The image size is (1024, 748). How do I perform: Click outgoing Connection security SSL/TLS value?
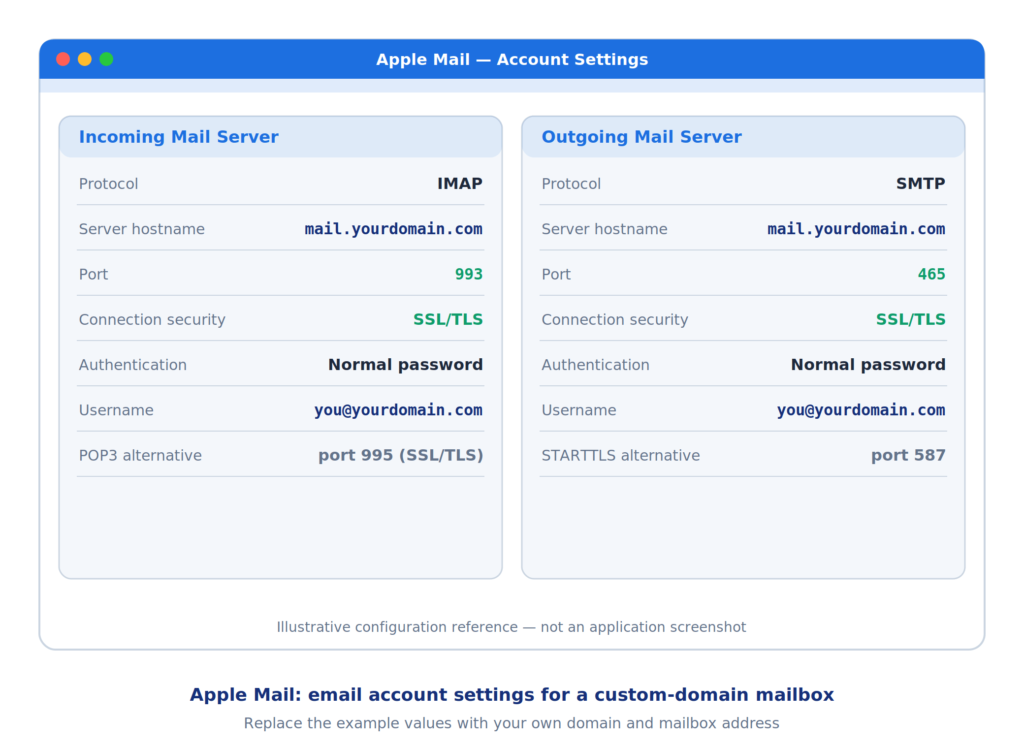pyautogui.click(x=910, y=319)
